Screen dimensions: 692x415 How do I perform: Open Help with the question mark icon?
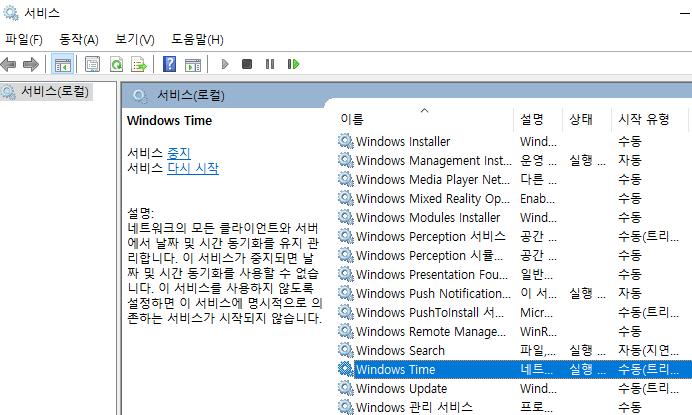169,64
